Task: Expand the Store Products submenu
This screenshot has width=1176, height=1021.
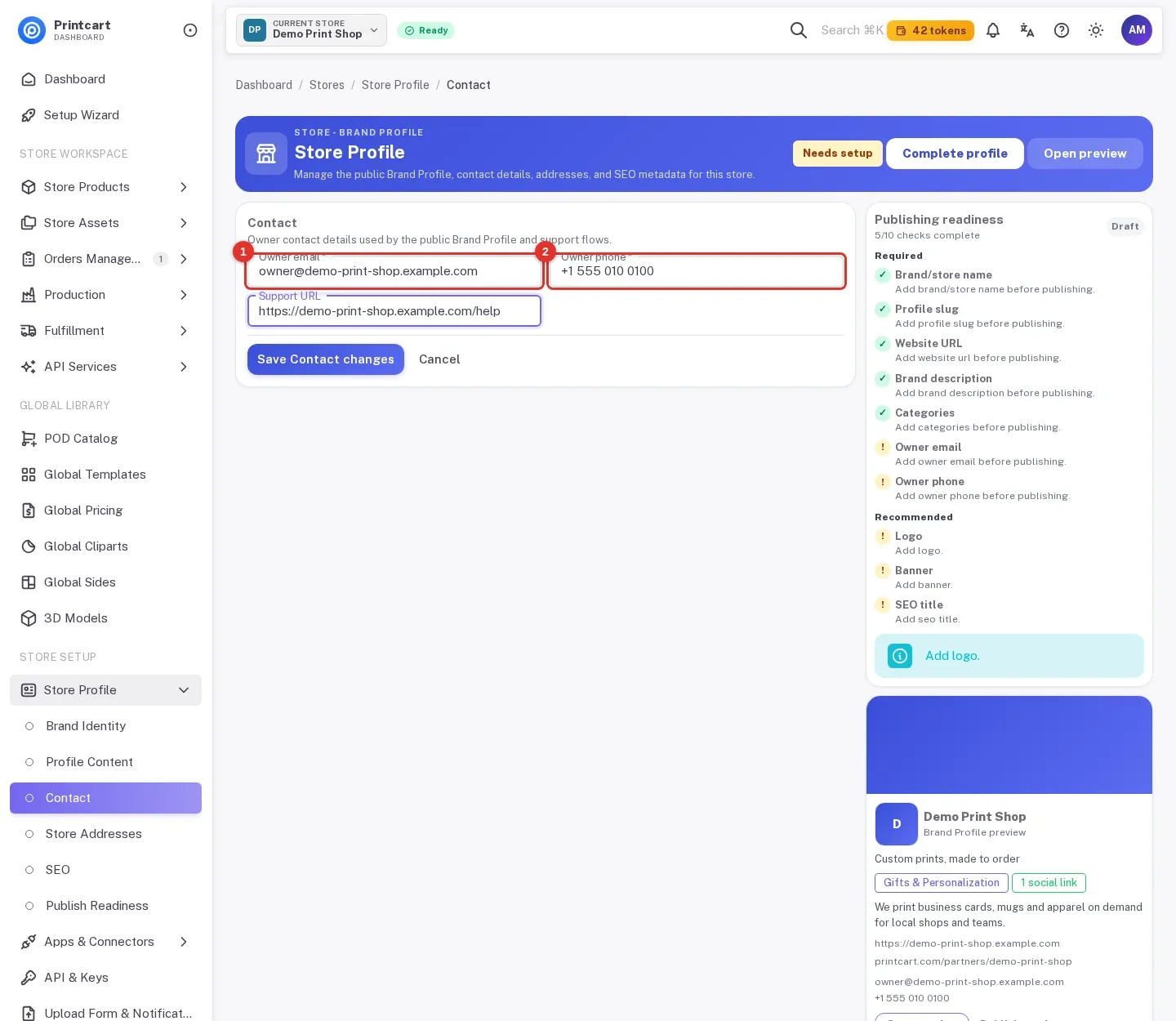Action: [184, 187]
